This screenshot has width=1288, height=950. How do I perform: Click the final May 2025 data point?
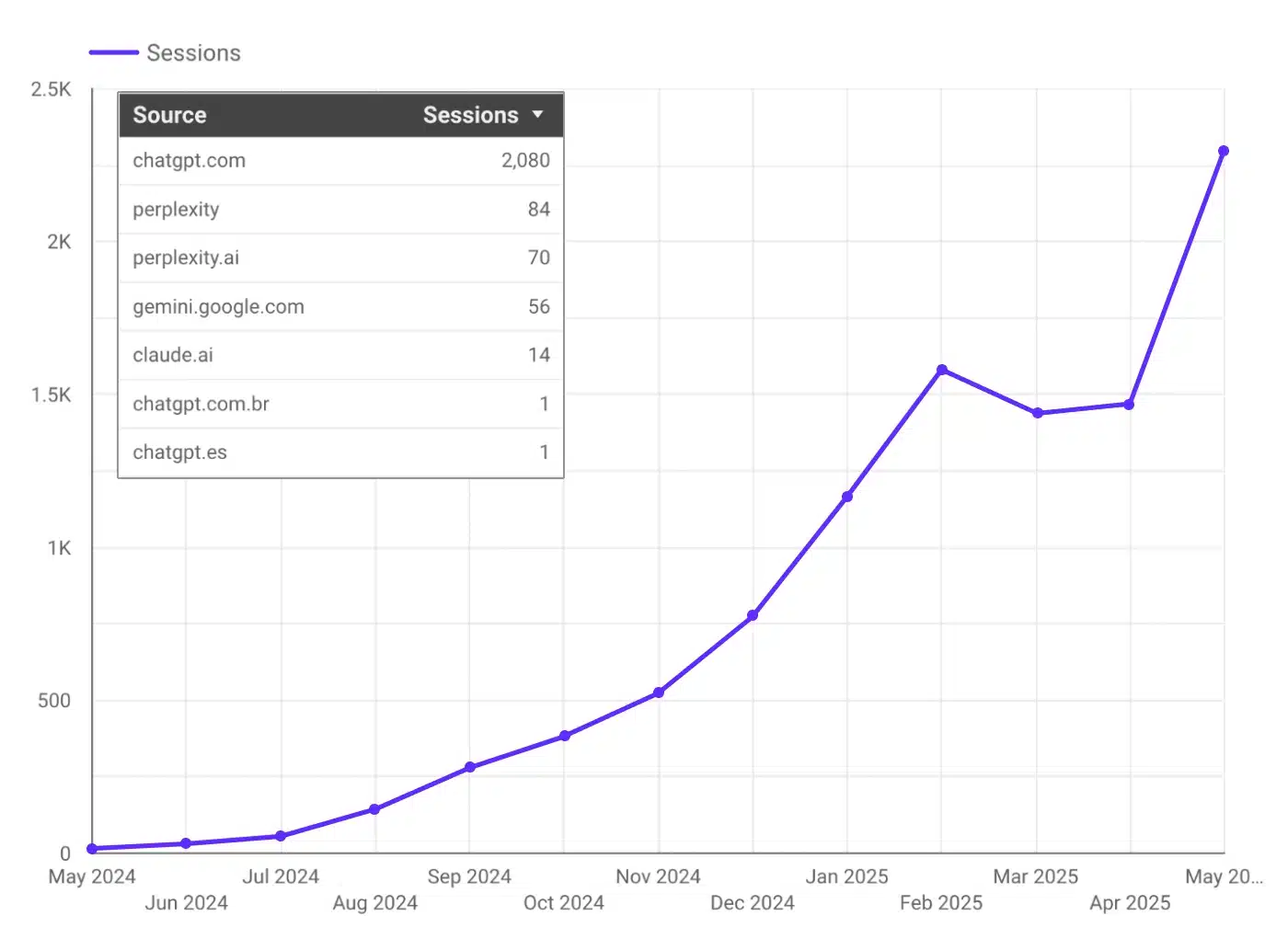(1224, 150)
